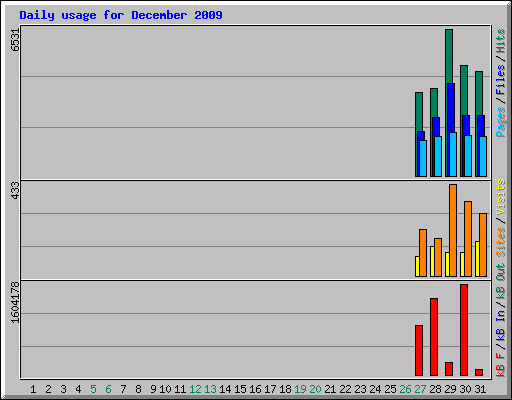
Task: Click day label 27 on the x-axis
Action: (x=420, y=389)
